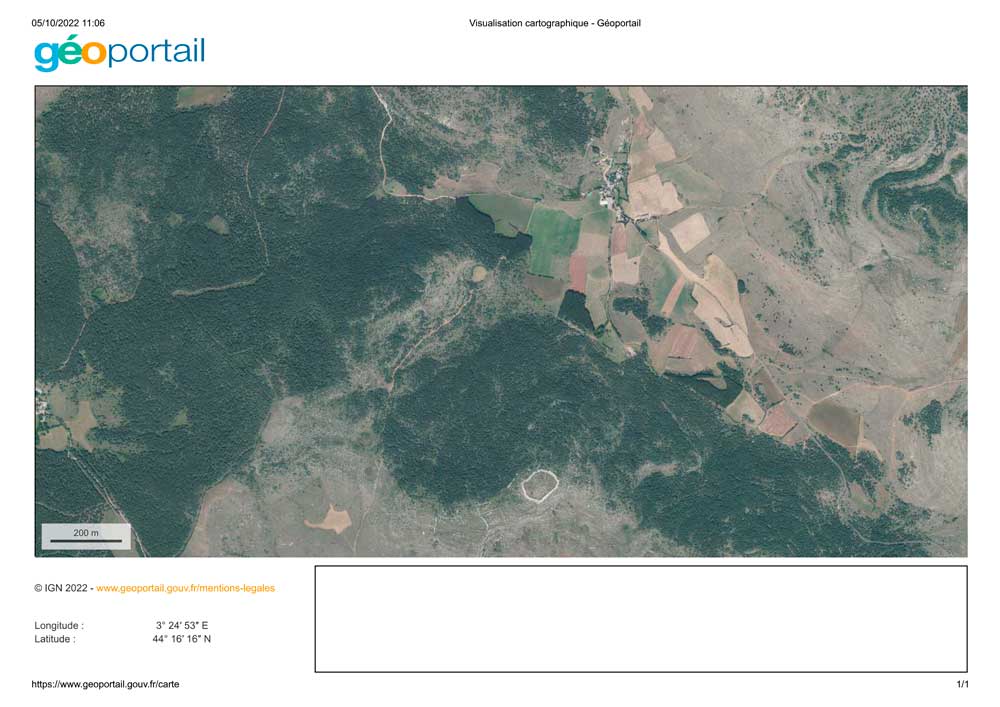
Task: Click the Latitude label
Action: click(x=55, y=639)
